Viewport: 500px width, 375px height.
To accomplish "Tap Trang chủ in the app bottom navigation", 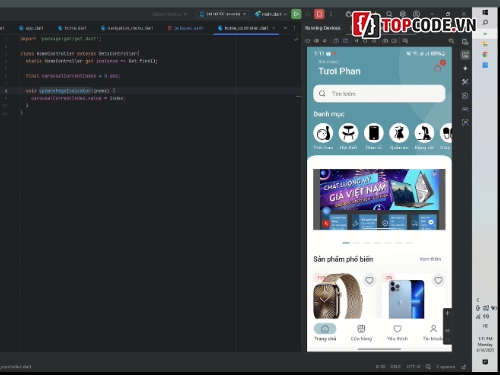I will pyautogui.click(x=325, y=332).
